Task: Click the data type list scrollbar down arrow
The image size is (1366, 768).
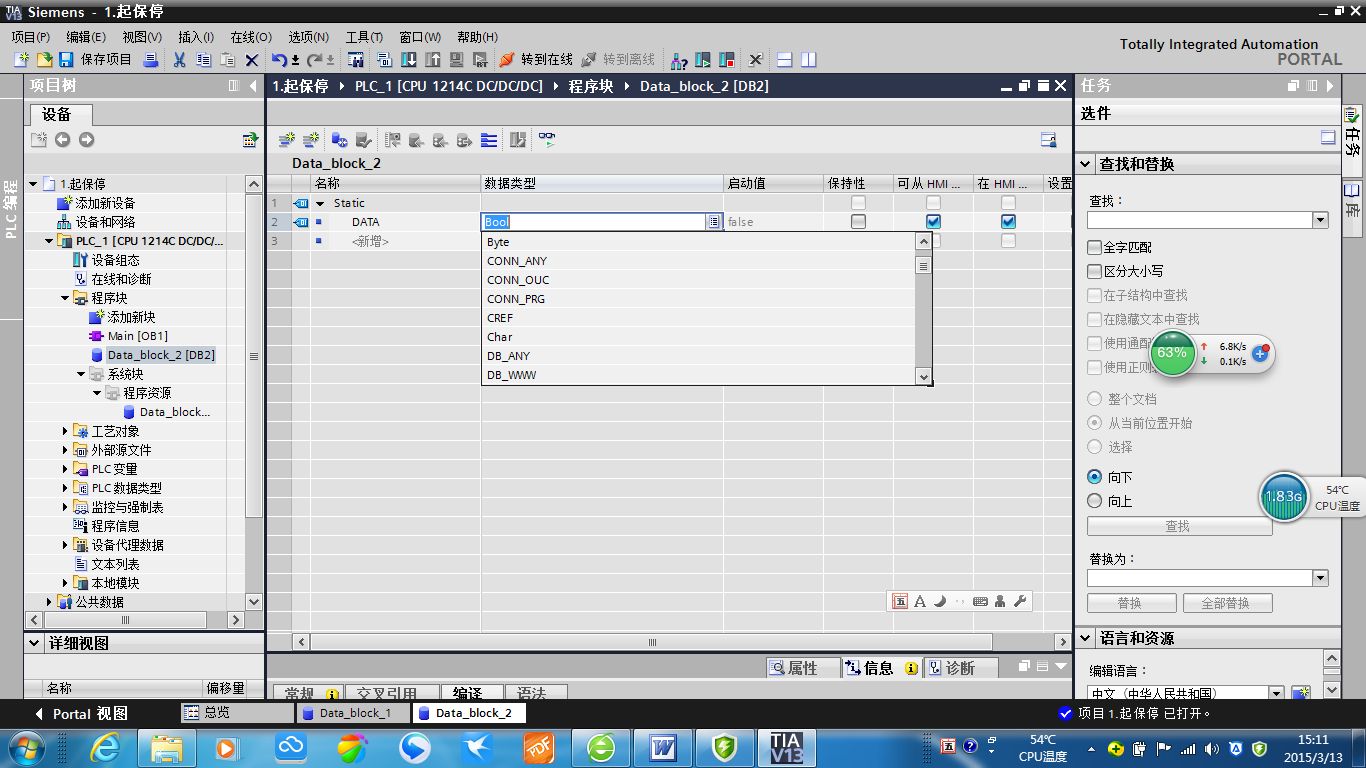Action: click(924, 377)
